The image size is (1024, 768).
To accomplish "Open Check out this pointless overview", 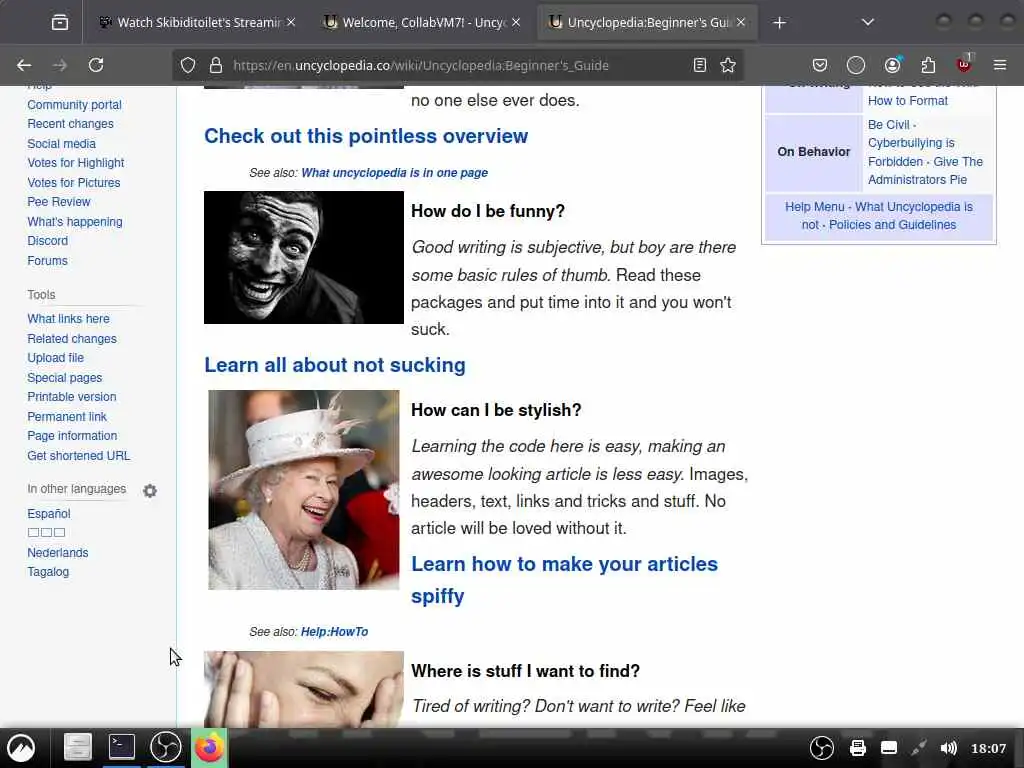I will pyautogui.click(x=366, y=136).
